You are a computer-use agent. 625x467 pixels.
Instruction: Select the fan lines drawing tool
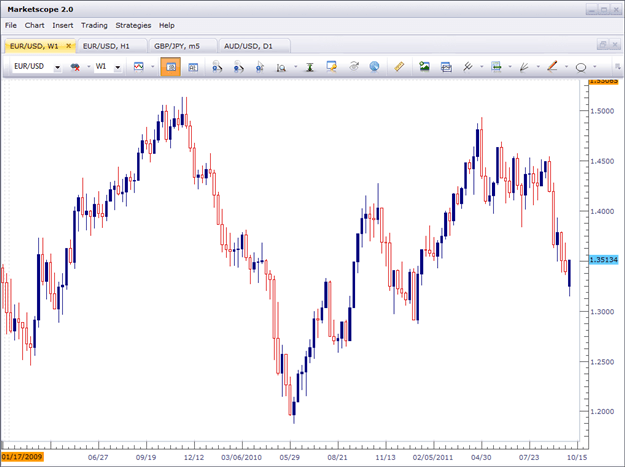point(524,67)
